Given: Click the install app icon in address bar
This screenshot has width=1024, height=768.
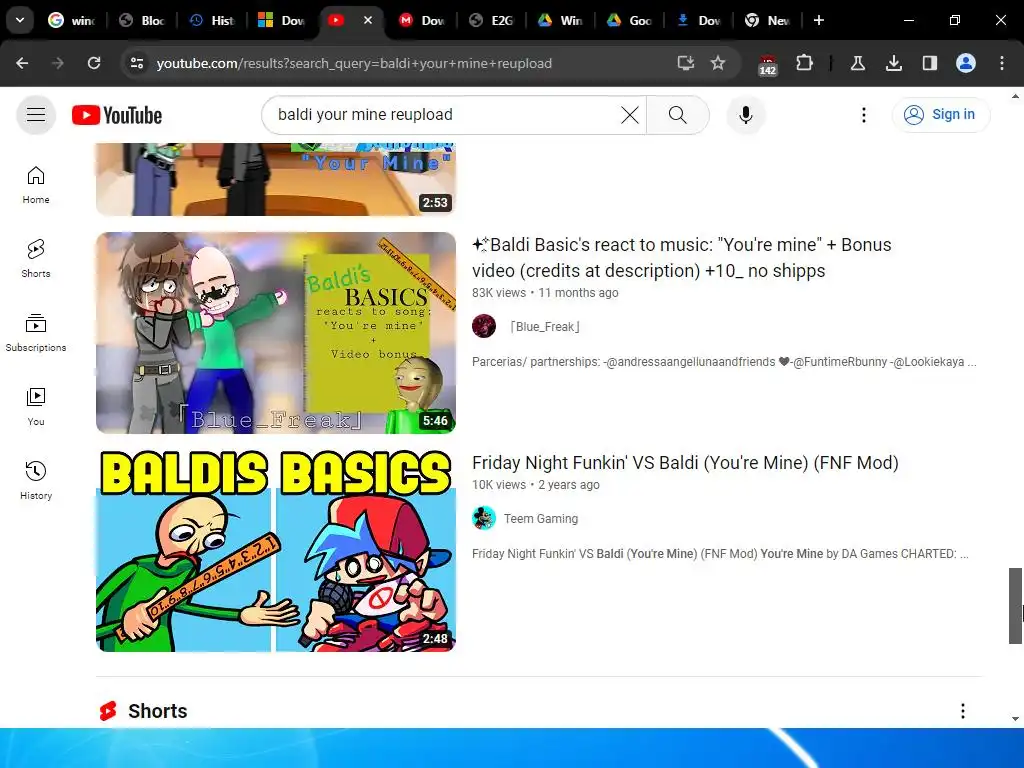Looking at the screenshot, I should (686, 63).
